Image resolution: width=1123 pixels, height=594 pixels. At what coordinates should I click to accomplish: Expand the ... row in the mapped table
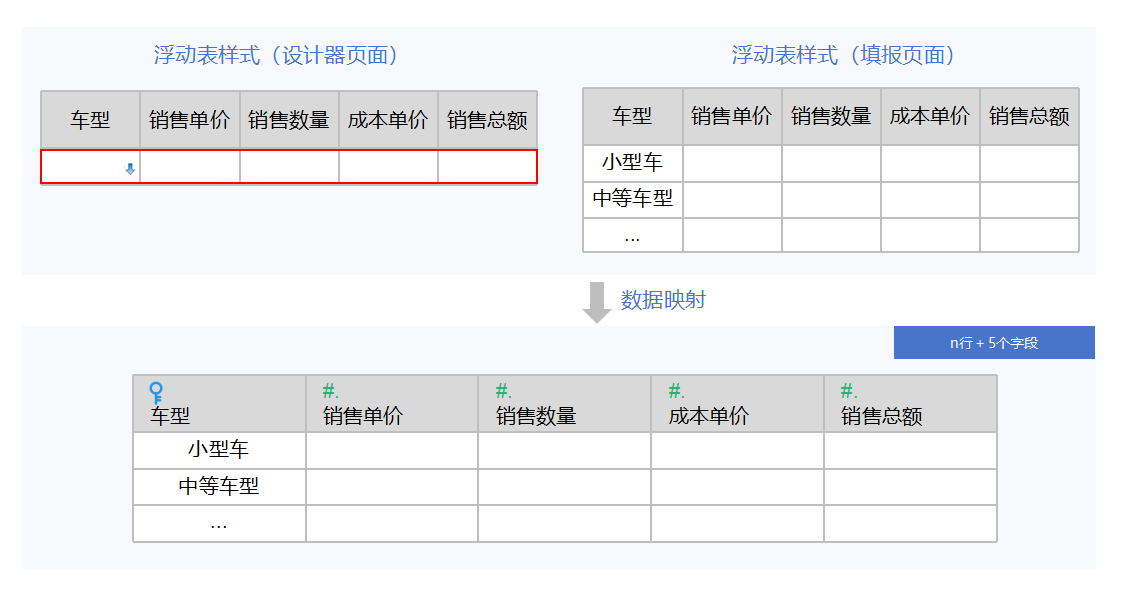218,524
